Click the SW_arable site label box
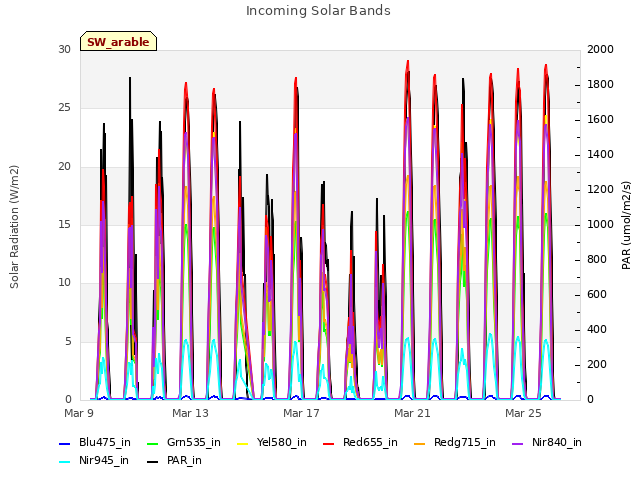The width and height of the screenshot is (640, 480). click(118, 41)
